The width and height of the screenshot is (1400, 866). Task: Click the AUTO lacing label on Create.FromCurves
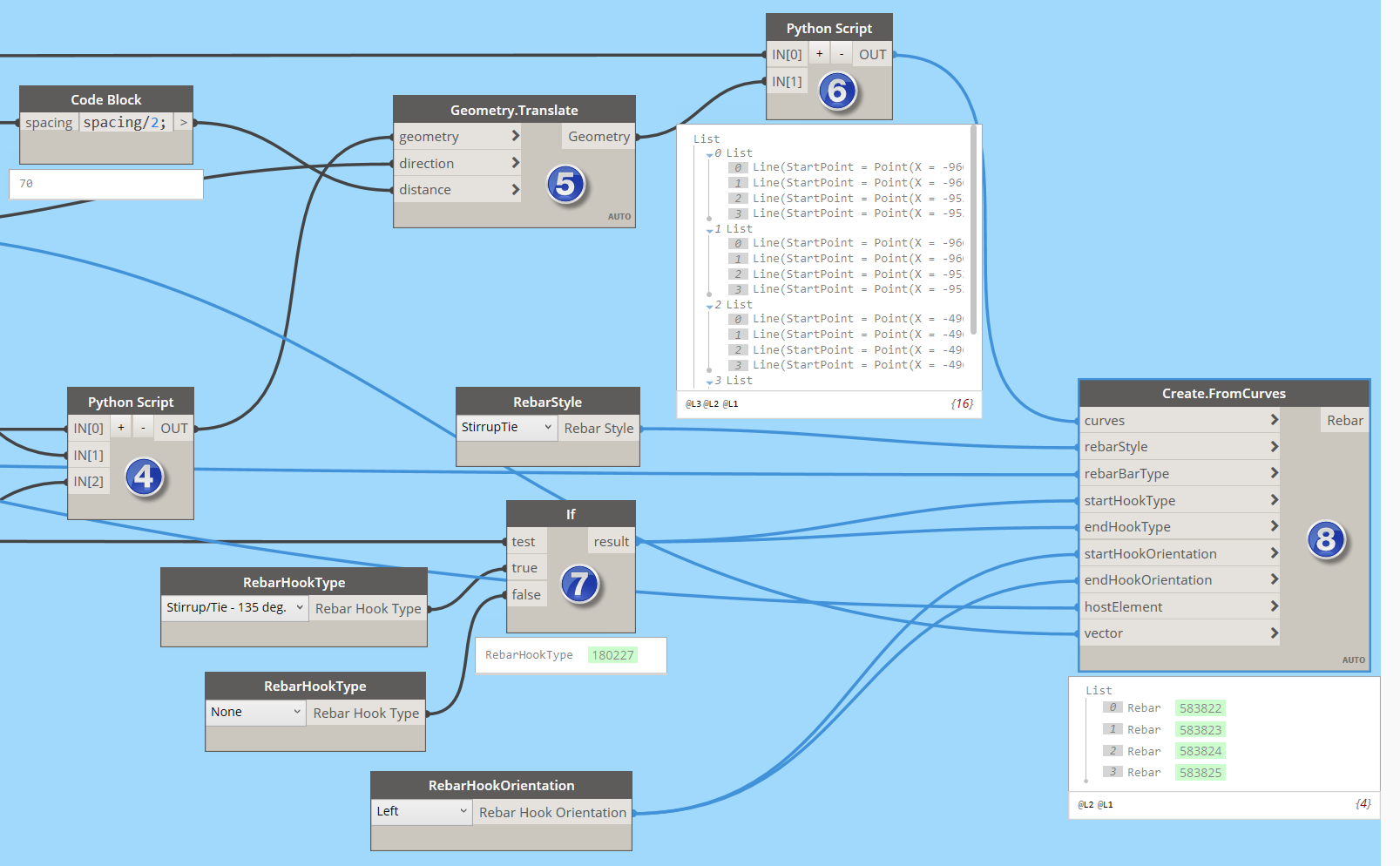(1354, 660)
